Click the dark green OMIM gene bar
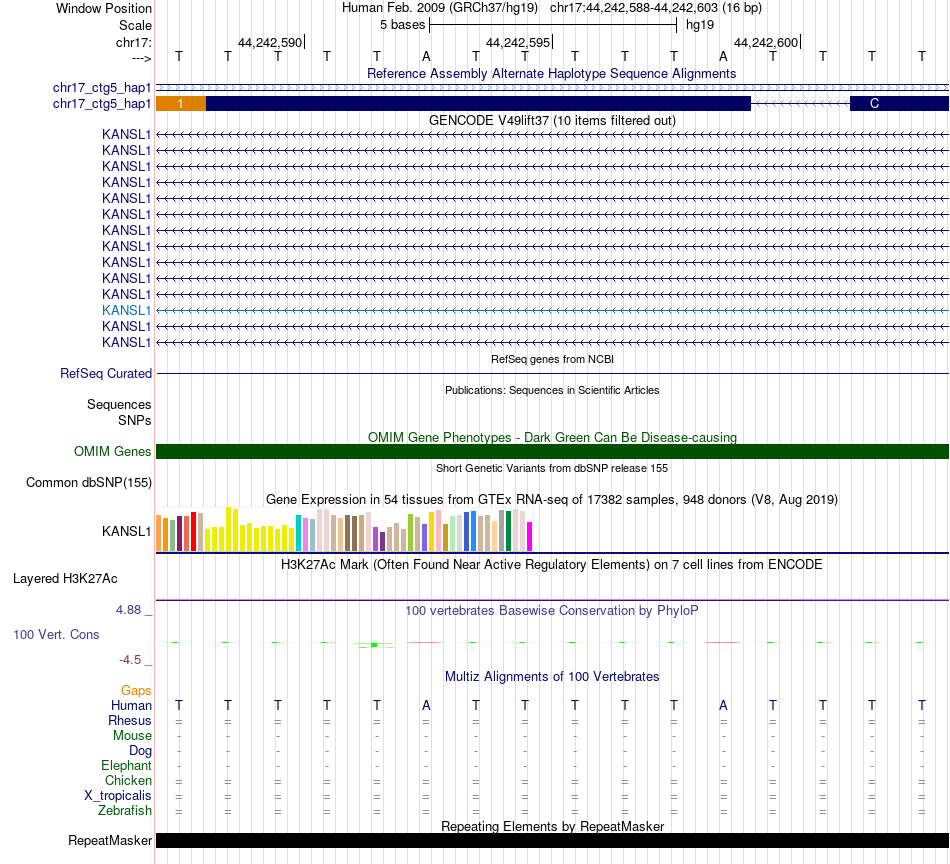Screen dimensions: 950x864 point(552,451)
